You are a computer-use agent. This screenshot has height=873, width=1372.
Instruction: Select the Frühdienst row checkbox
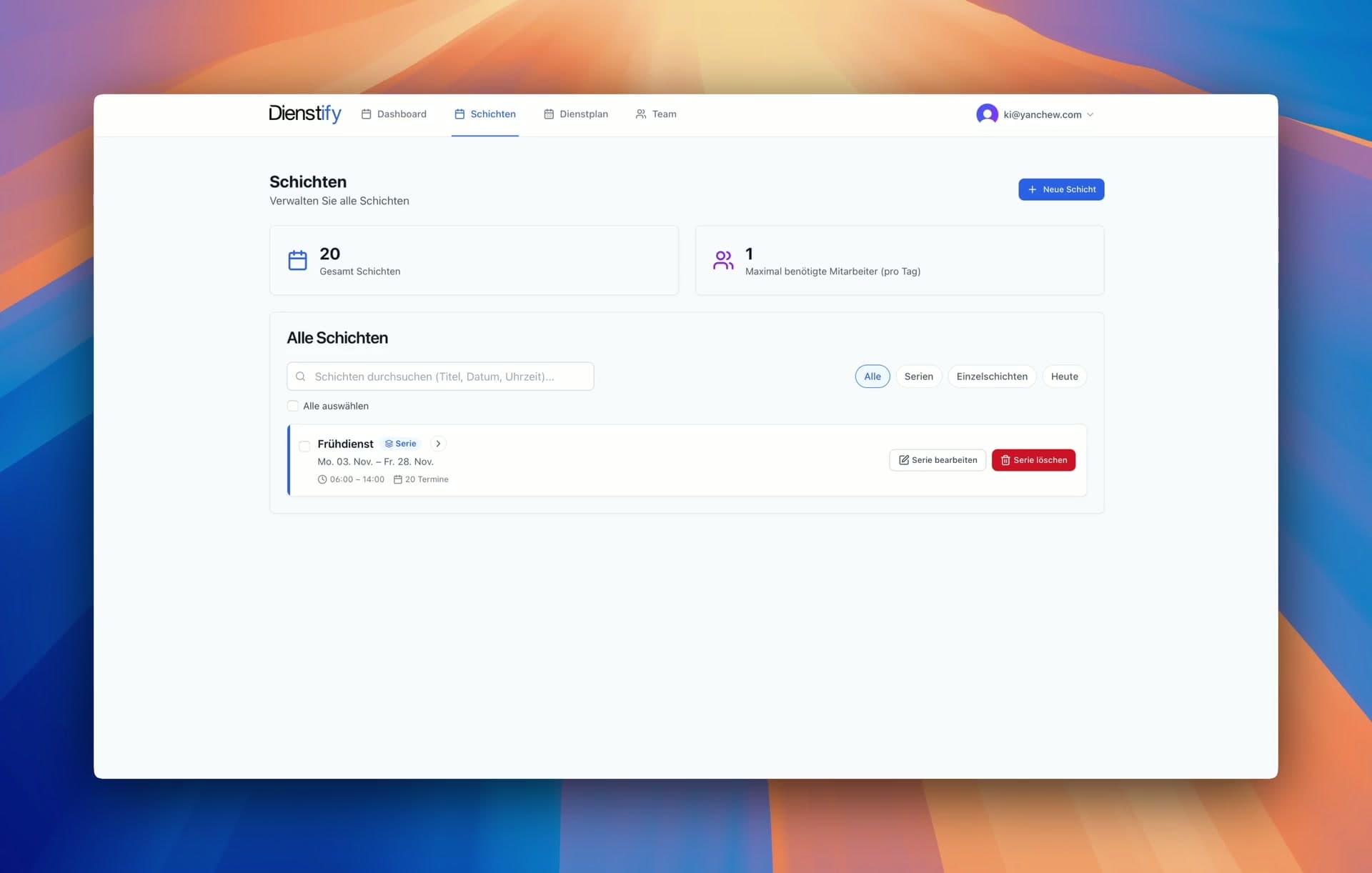(x=304, y=446)
